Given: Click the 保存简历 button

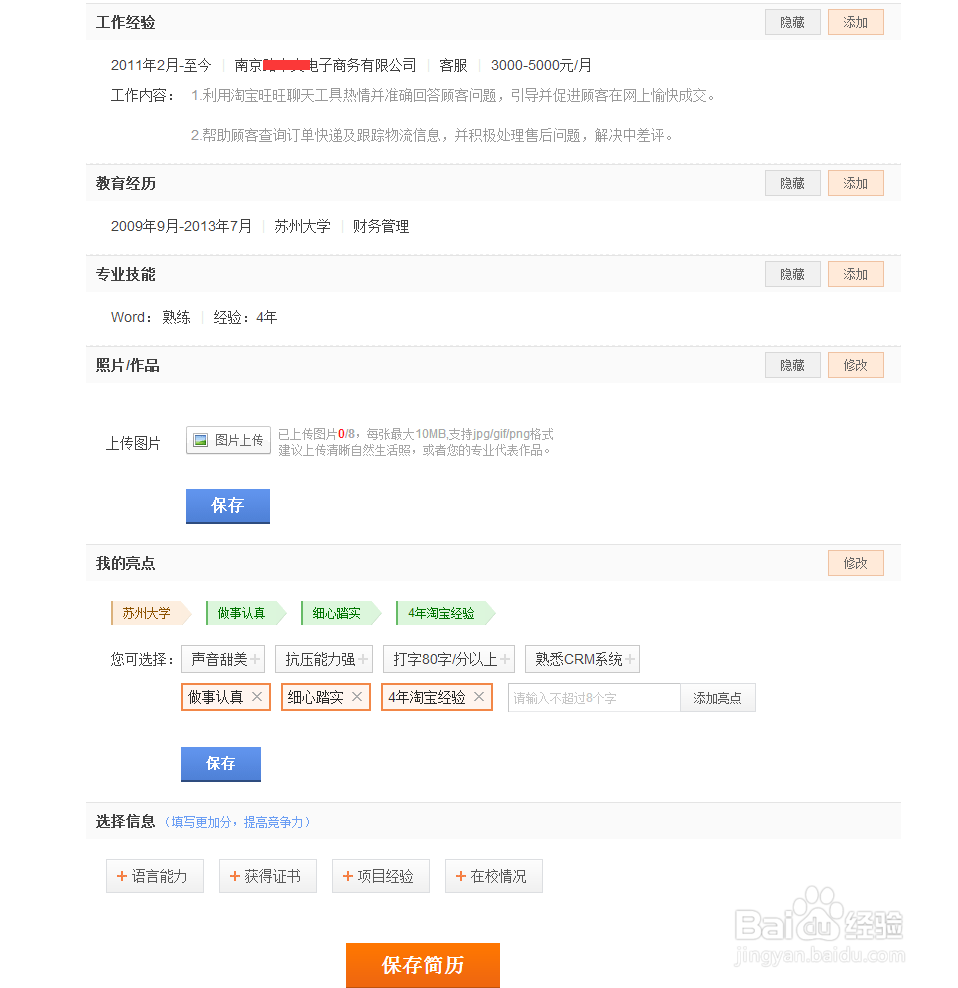Looking at the screenshot, I should [422, 965].
